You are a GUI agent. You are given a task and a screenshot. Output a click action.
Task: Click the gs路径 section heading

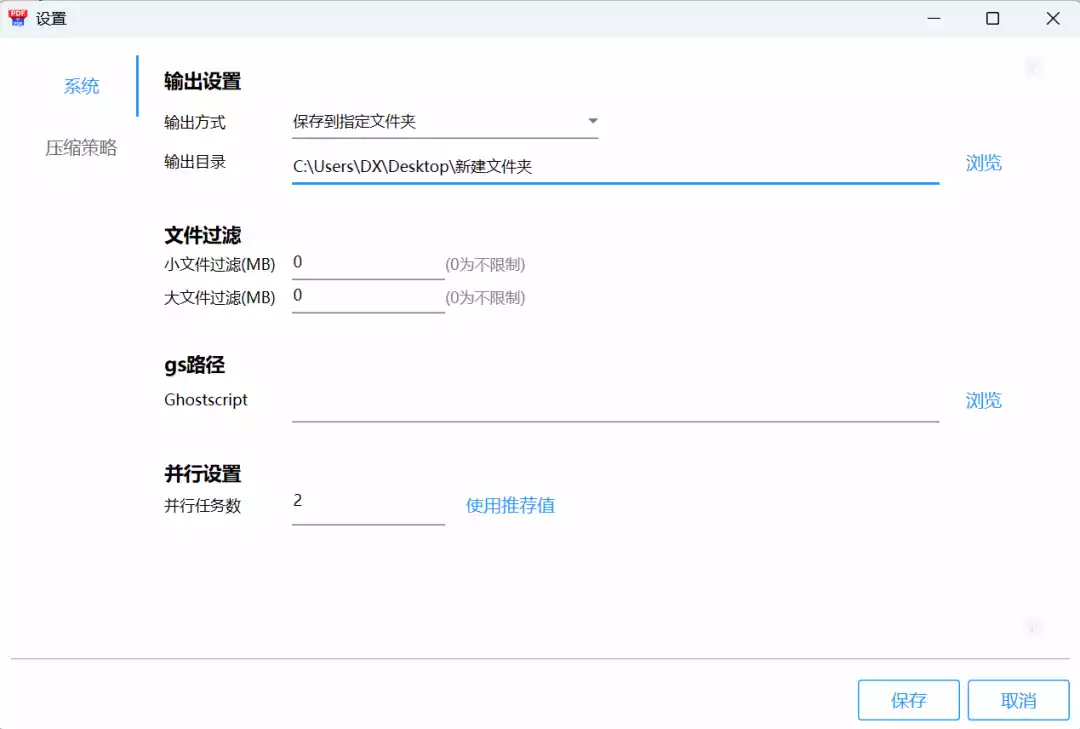(x=193, y=365)
